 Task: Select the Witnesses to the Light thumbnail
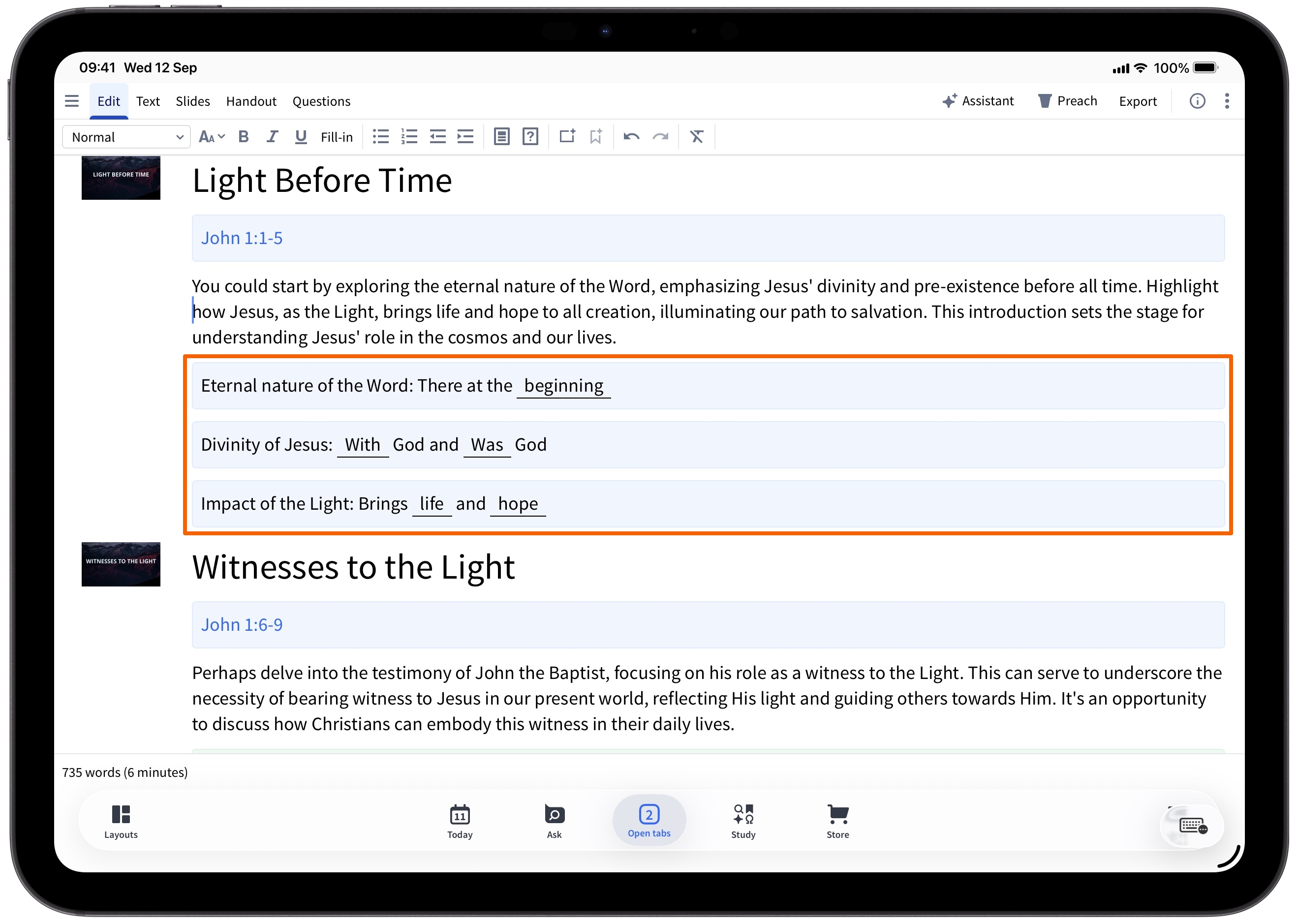(121, 564)
